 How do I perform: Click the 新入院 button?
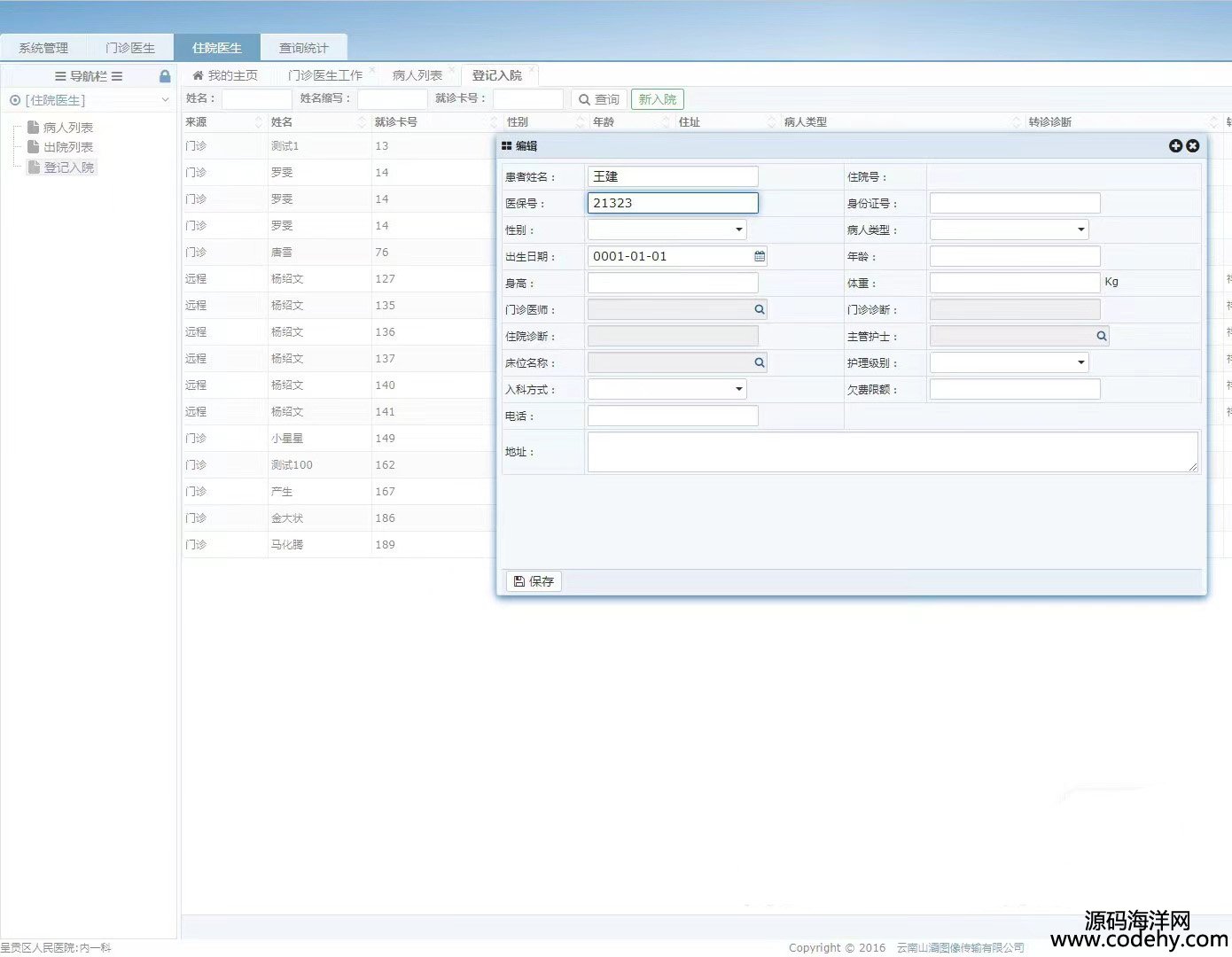(x=658, y=99)
